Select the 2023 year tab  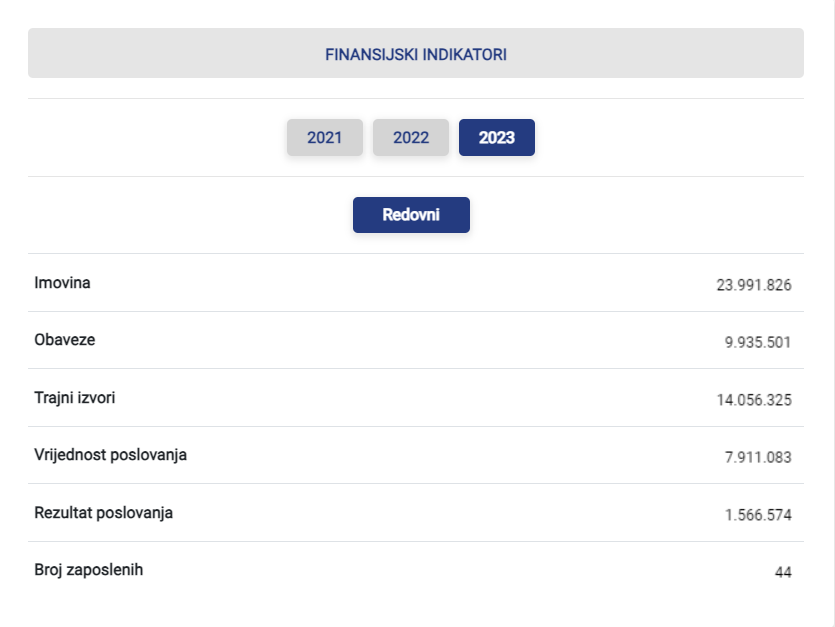497,137
